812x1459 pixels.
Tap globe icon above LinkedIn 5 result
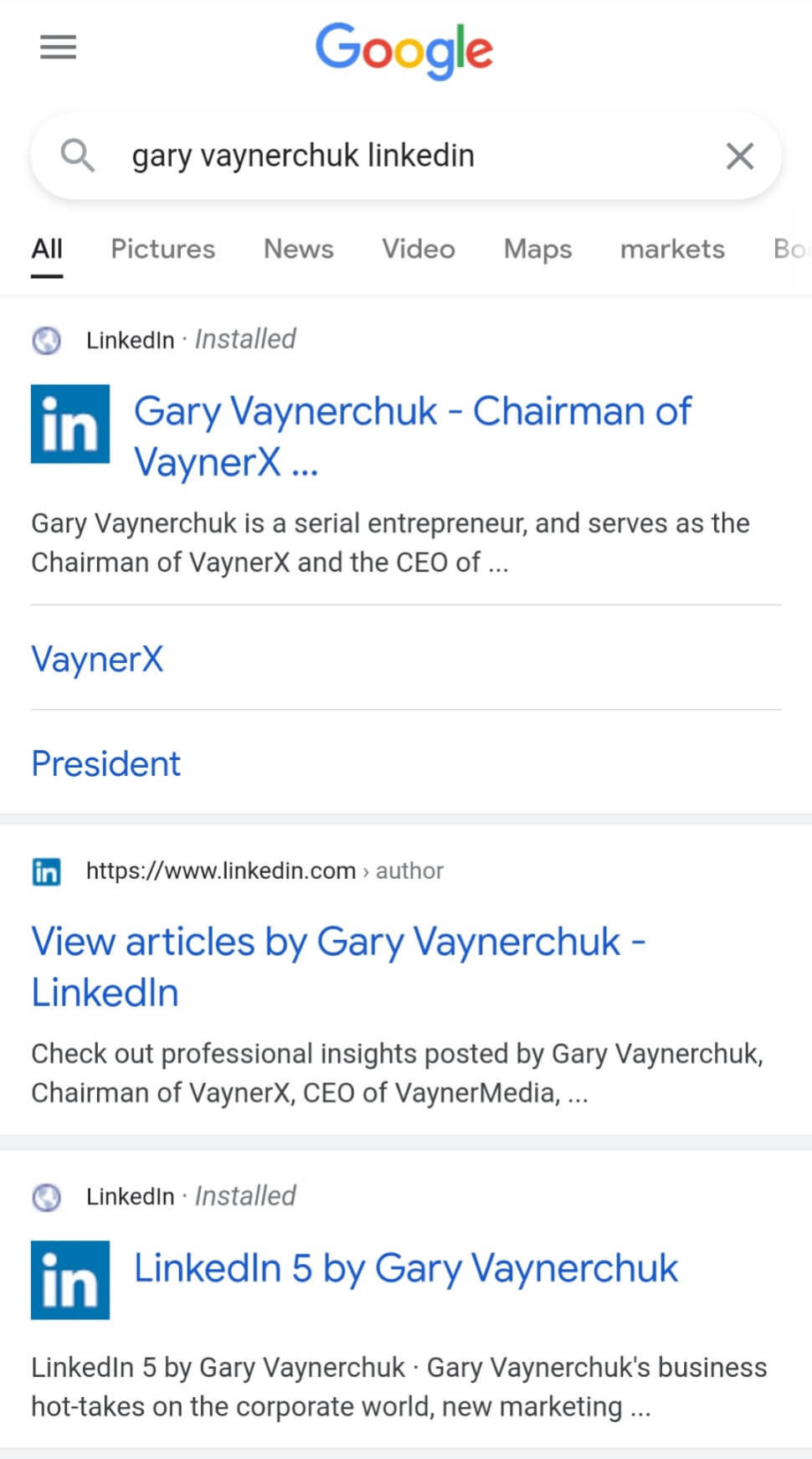(x=47, y=1197)
